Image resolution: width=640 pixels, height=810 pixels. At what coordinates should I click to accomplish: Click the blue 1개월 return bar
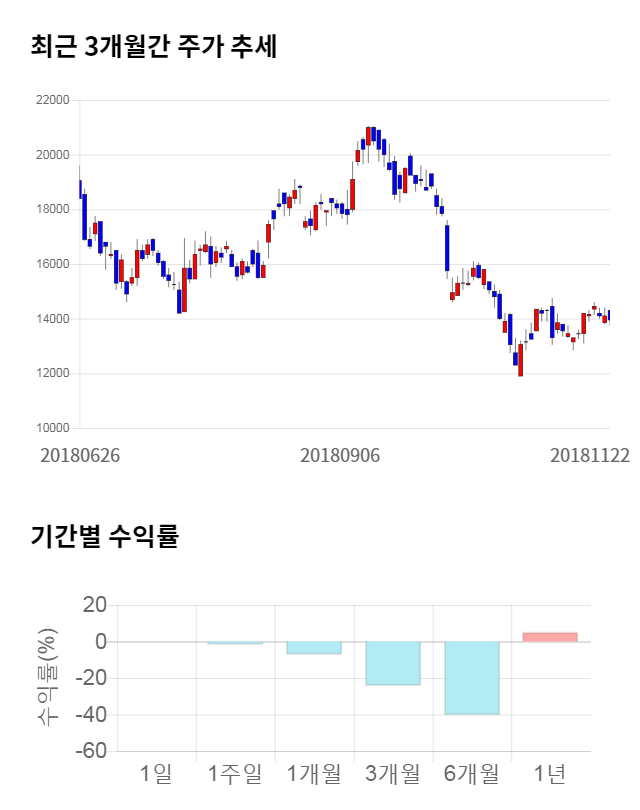(314, 647)
